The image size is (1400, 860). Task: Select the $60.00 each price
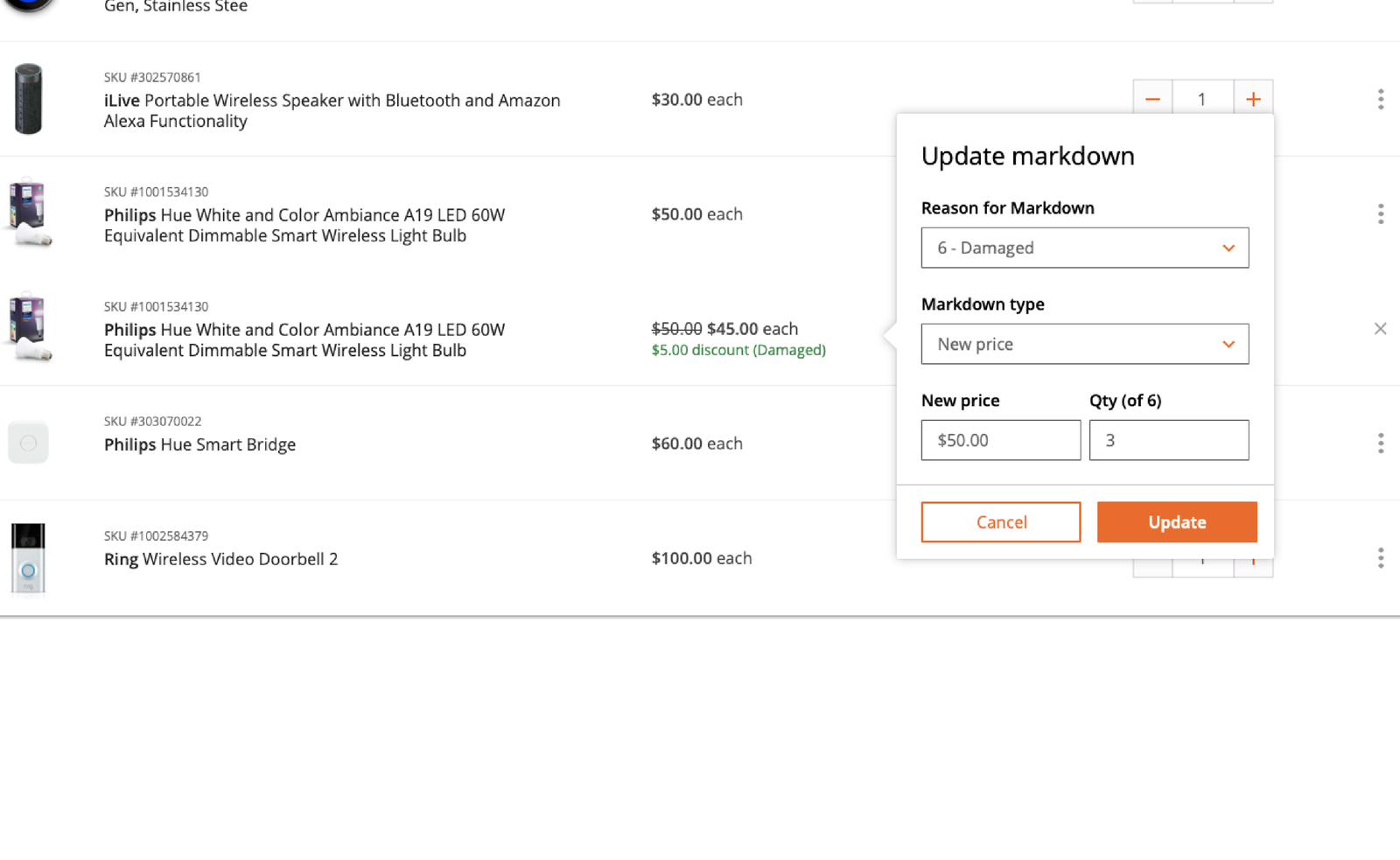(x=697, y=444)
